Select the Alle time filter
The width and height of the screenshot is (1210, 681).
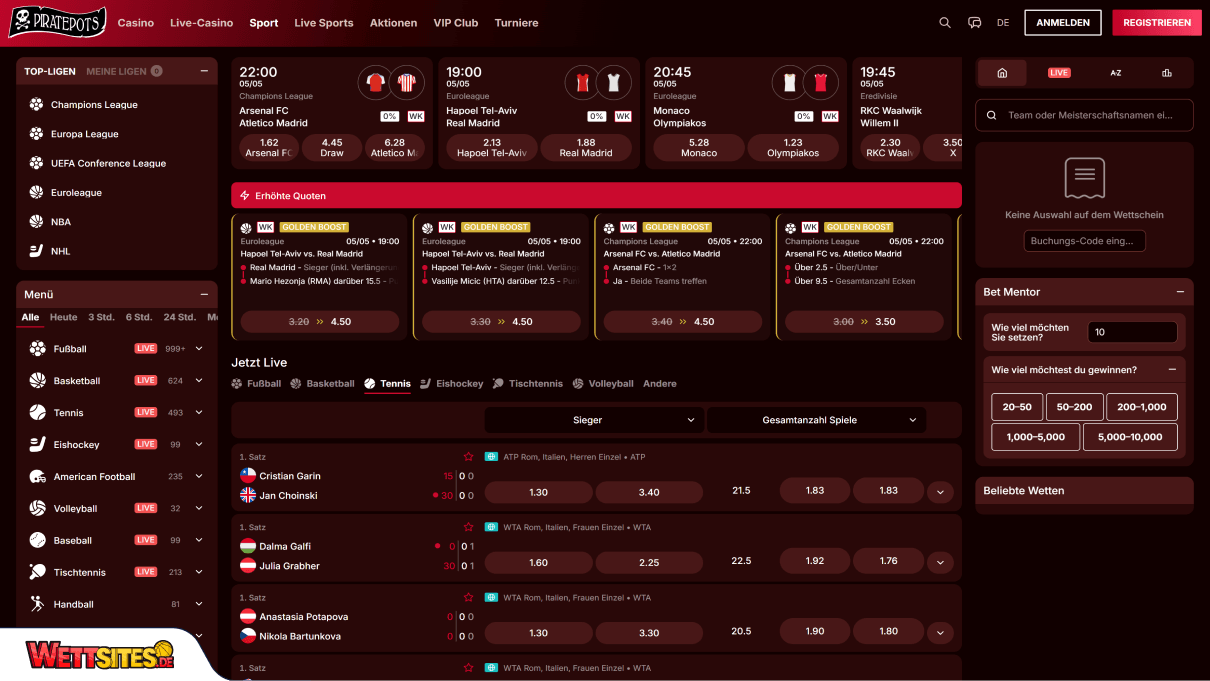[30, 317]
